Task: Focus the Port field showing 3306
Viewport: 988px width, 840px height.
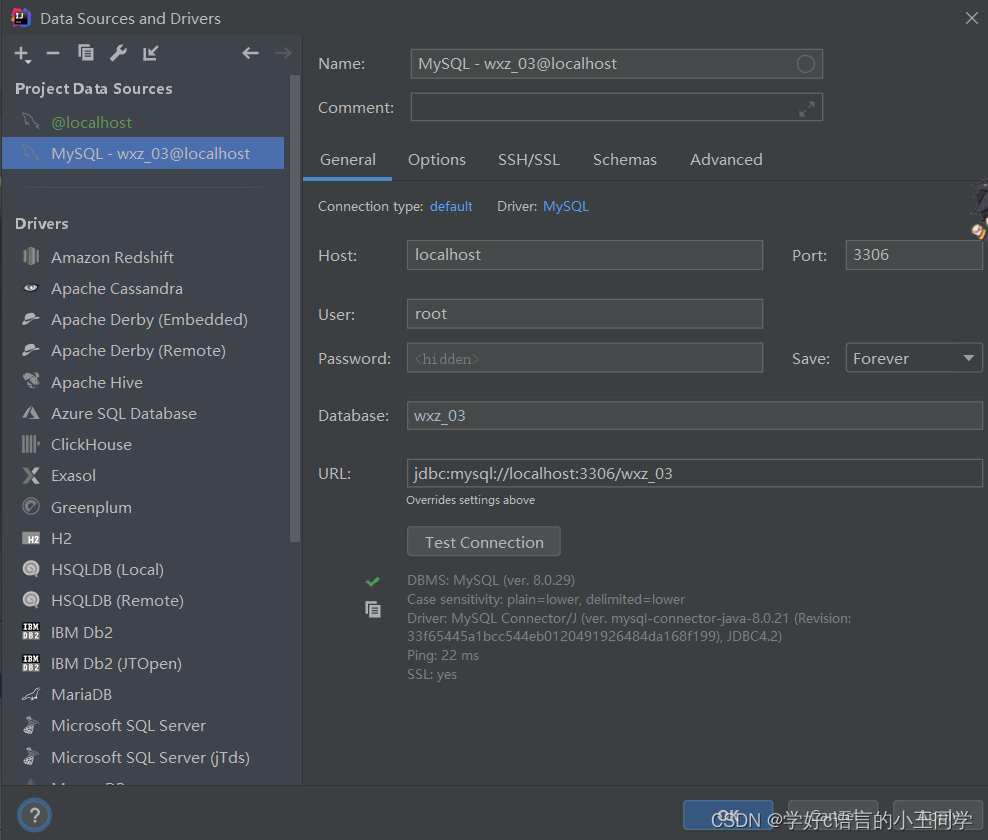Action: (x=914, y=255)
